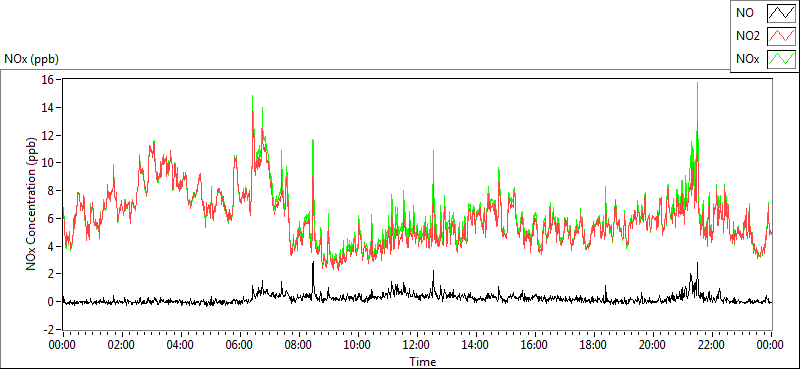
Task: Click the y-axis value 12
Action: [x=49, y=135]
